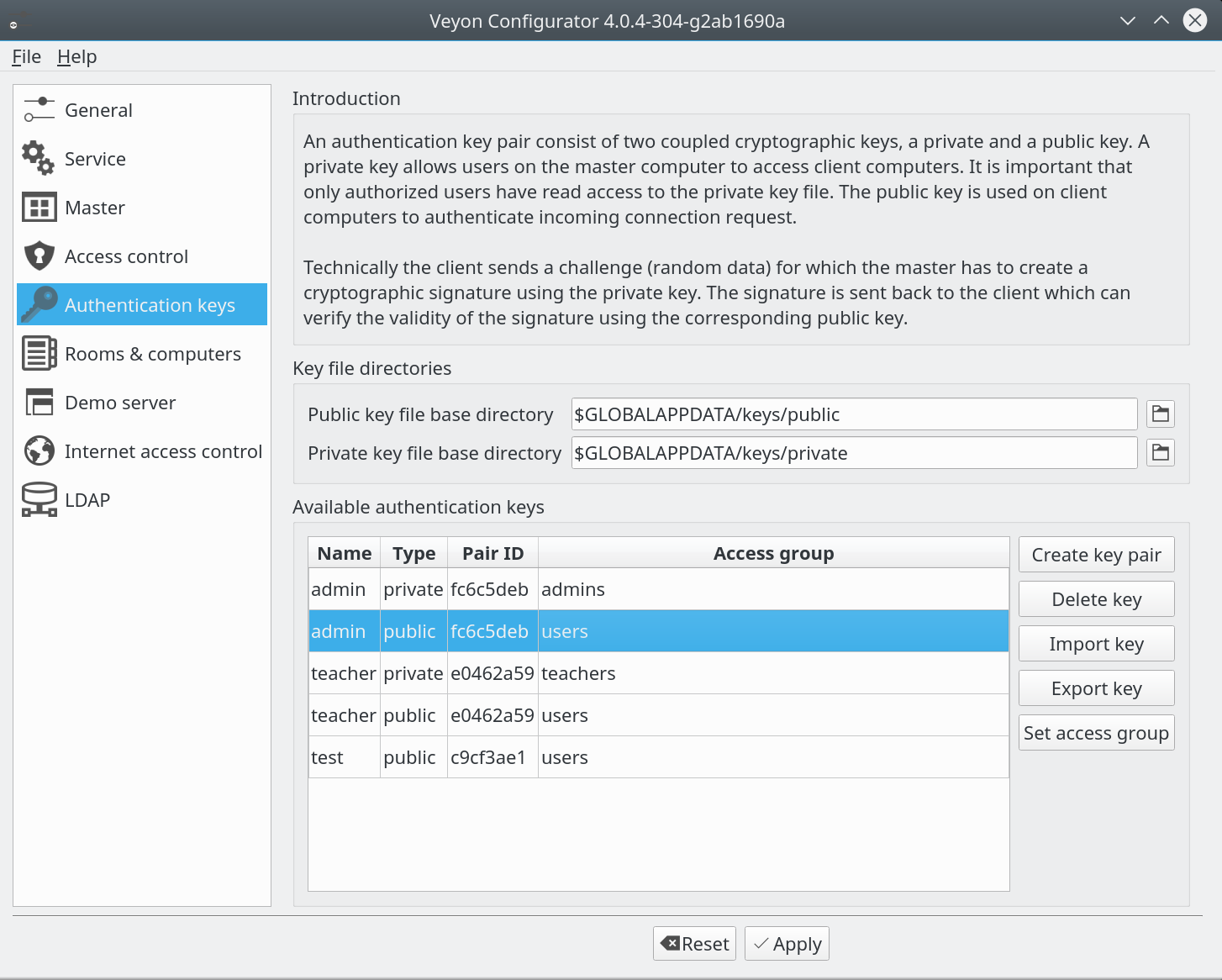Click the Internet access control globe icon

[x=39, y=450]
